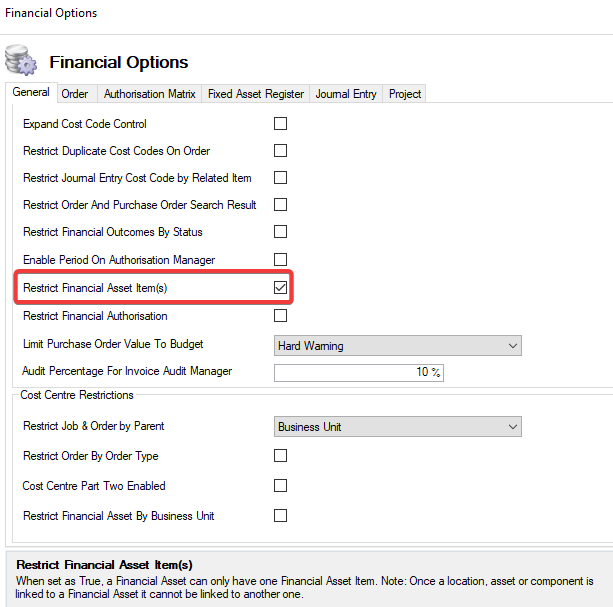Tick Restrict Financial Authorisation checkbox
The width and height of the screenshot is (613, 607).
280,316
